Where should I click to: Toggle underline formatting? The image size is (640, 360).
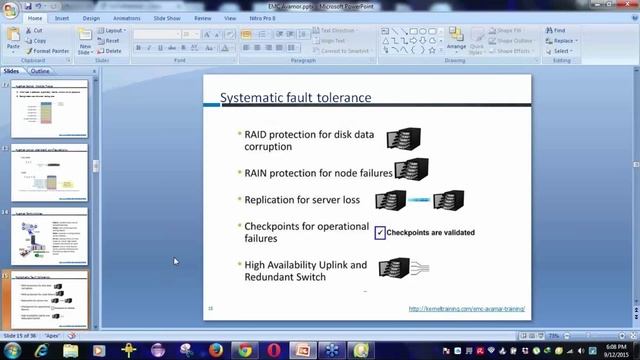click(160, 48)
